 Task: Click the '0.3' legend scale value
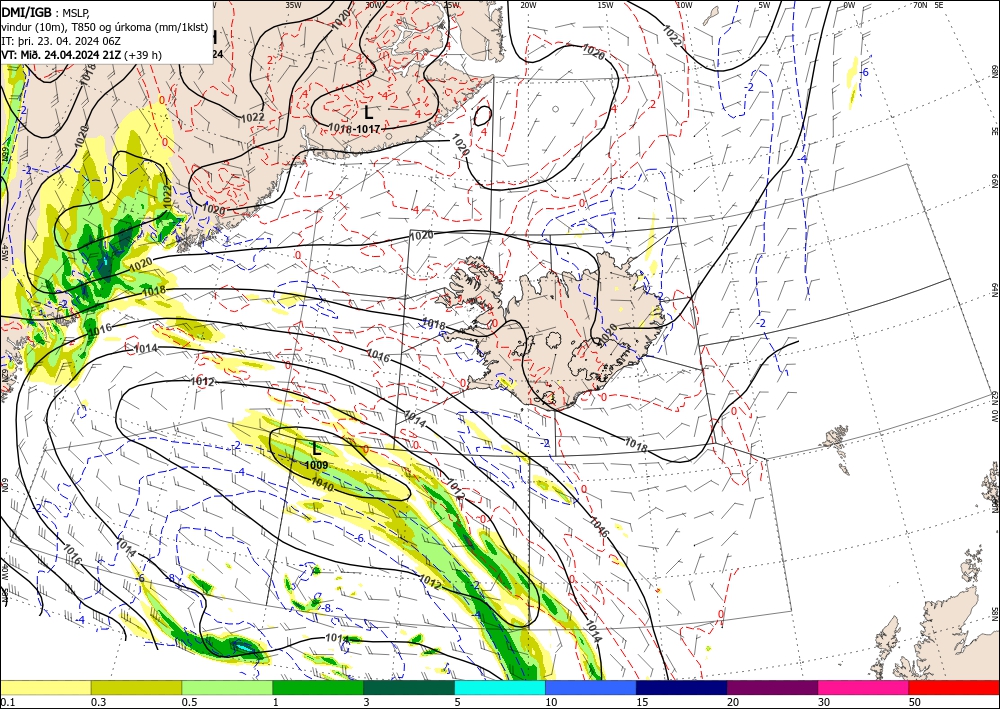point(98,702)
